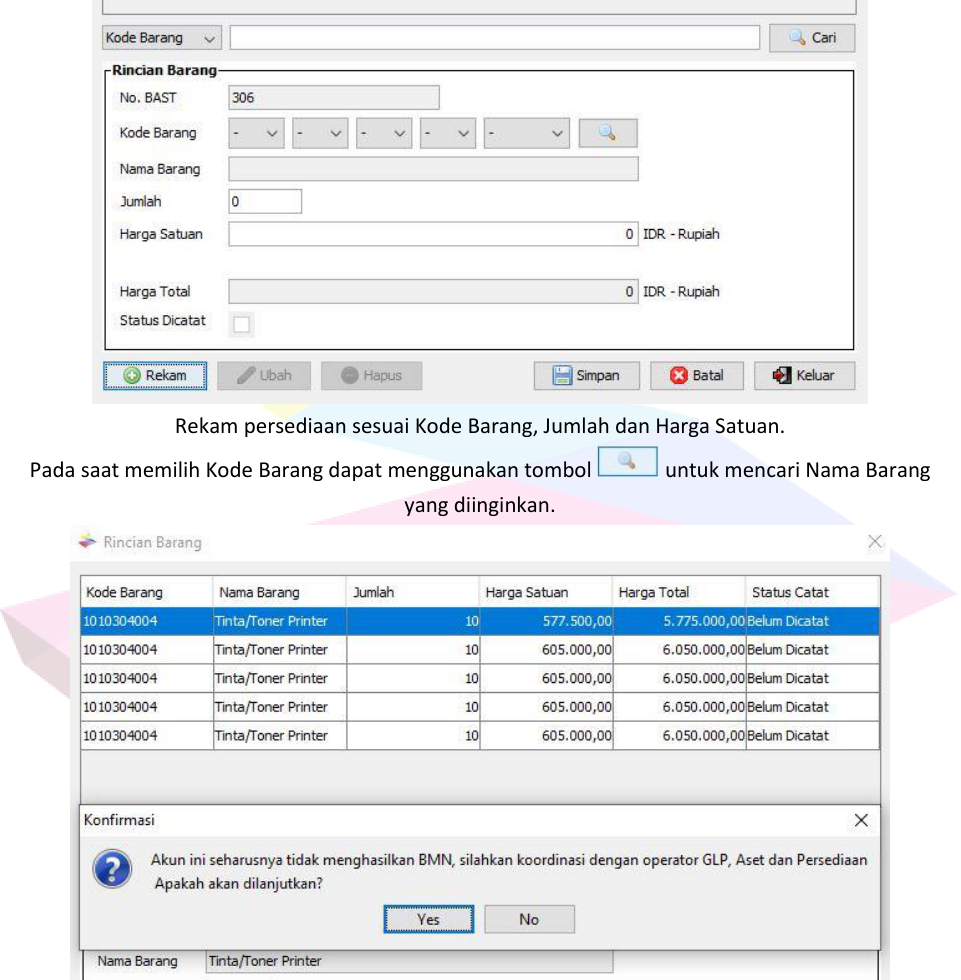Click the Rekam button with plus icon
The width and height of the screenshot is (961, 980).
point(155,376)
